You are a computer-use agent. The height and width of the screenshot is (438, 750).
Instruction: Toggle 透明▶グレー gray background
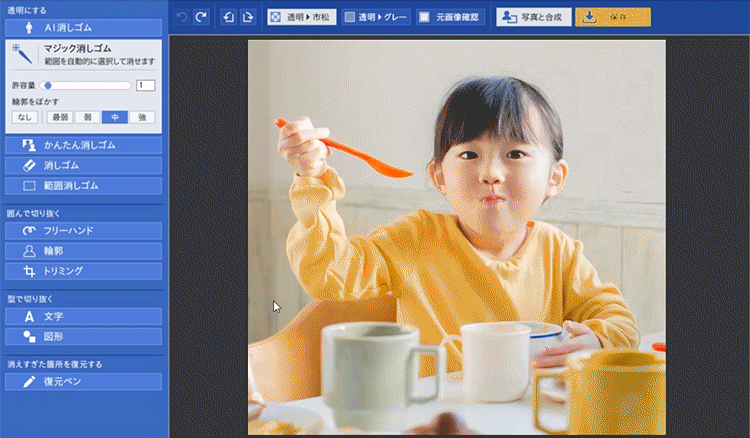(374, 17)
